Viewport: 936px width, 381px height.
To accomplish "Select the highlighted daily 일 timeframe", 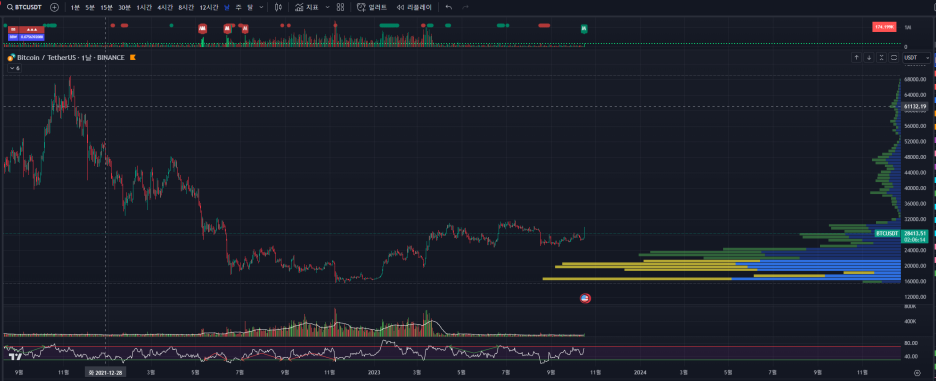I will [227, 7].
